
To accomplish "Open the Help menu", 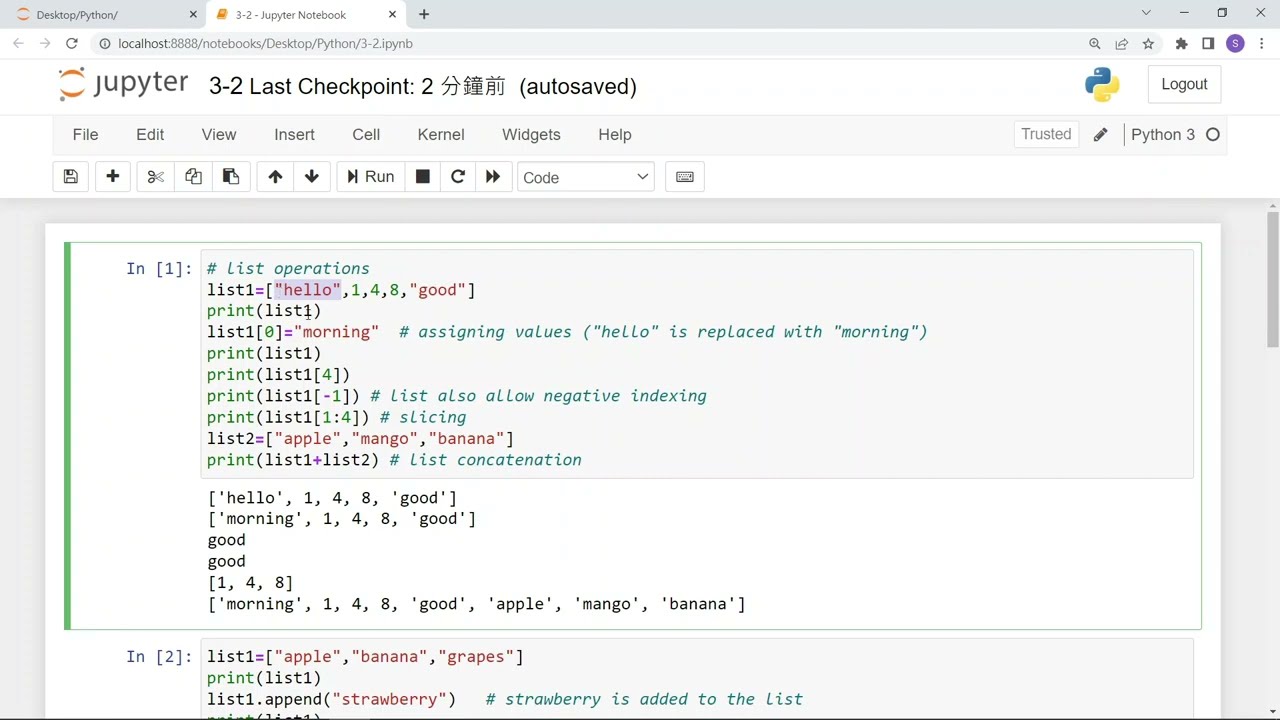I will [x=615, y=135].
